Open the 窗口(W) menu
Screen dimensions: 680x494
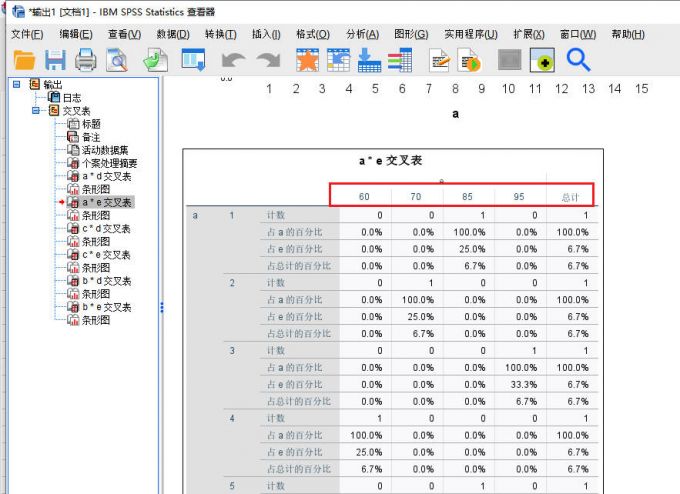pyautogui.click(x=578, y=34)
